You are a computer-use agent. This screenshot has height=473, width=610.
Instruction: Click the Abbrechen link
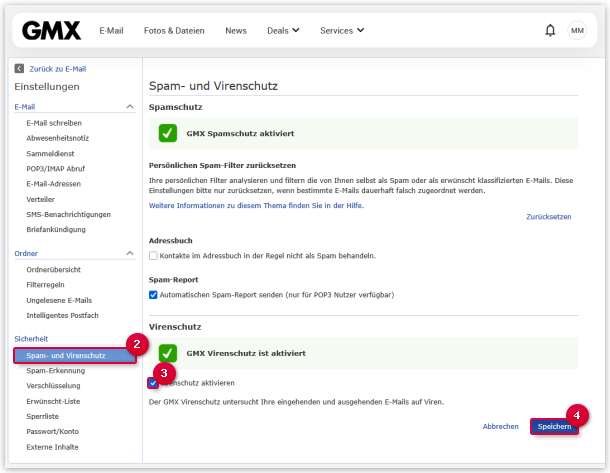point(500,426)
